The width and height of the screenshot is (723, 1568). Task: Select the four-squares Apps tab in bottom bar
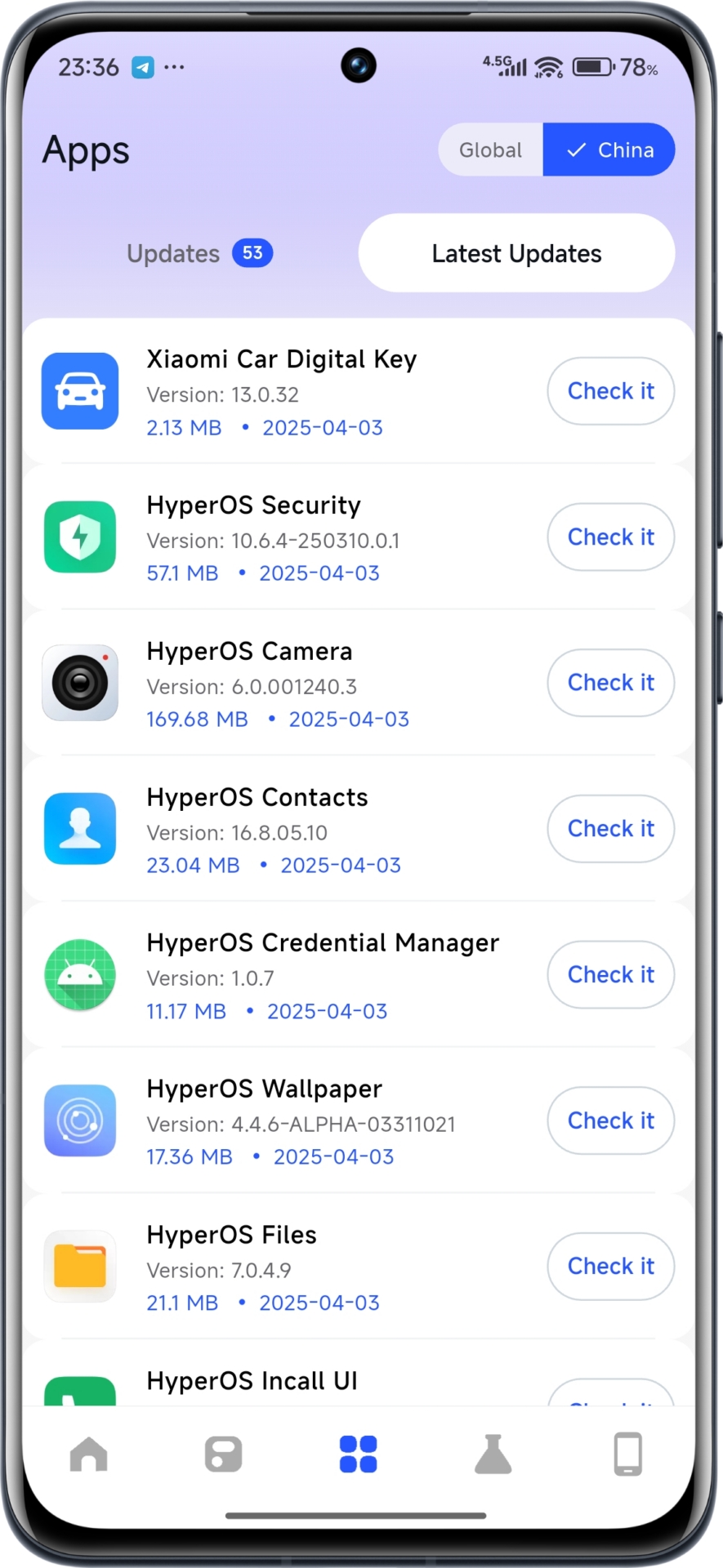(358, 1454)
